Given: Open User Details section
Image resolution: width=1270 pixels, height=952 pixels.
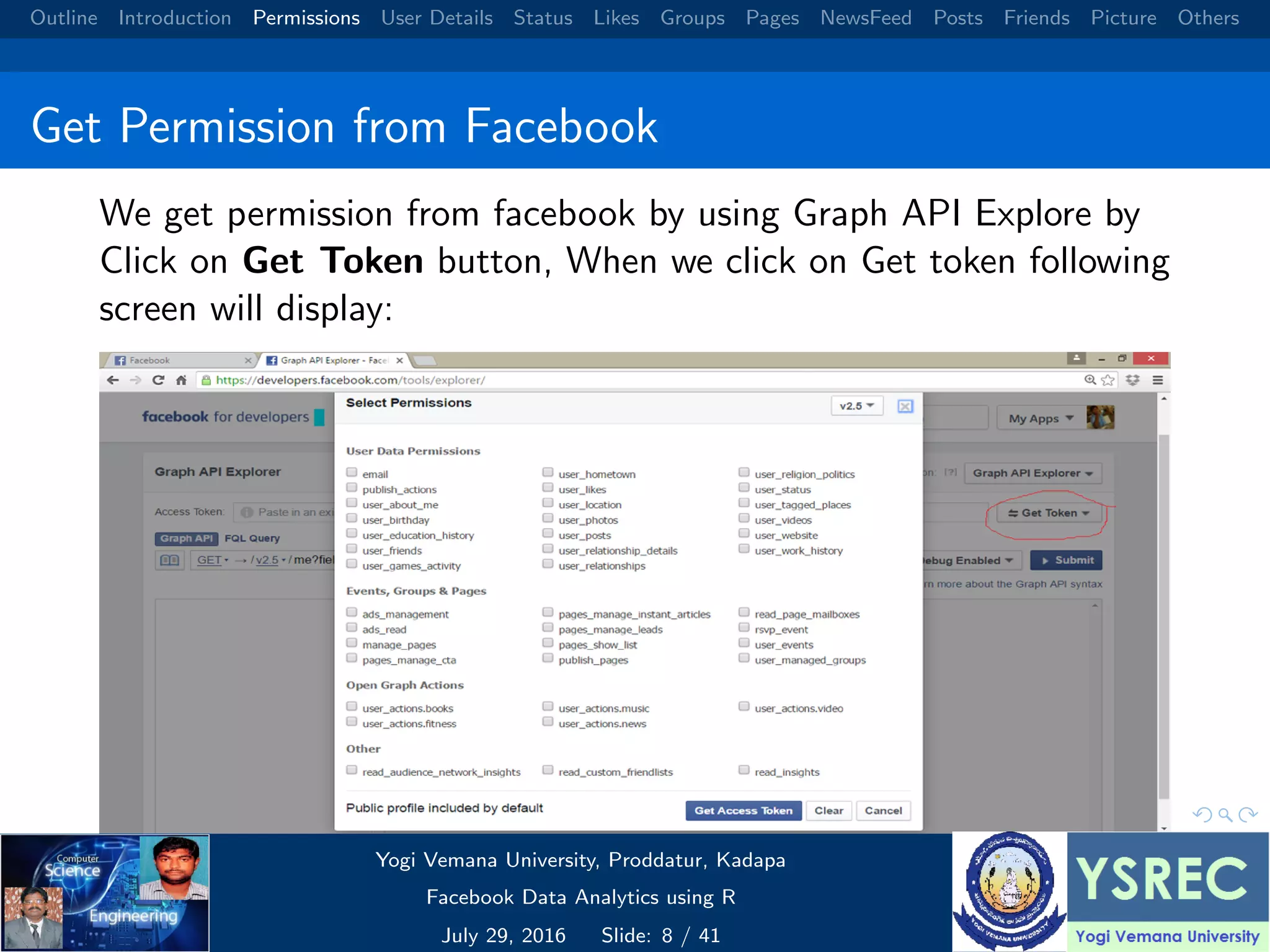Looking at the screenshot, I should point(437,18).
